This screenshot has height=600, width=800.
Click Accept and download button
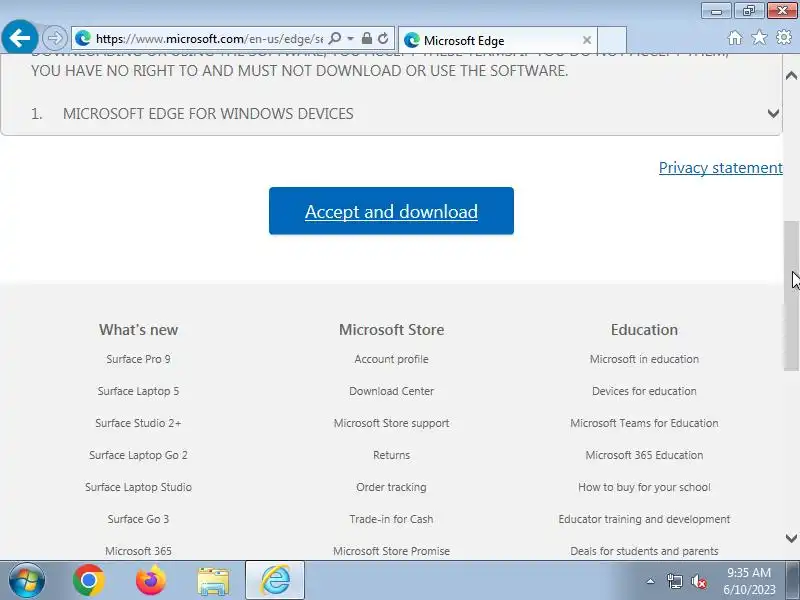[391, 211]
